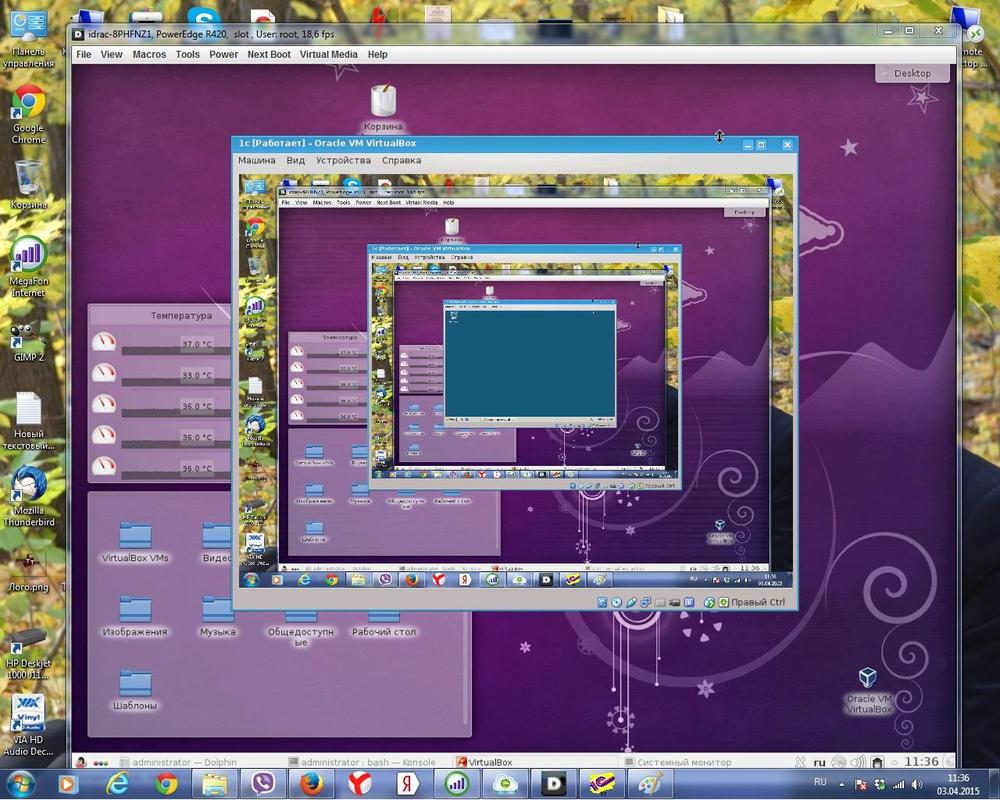The height and width of the screenshot is (800, 1000).
Task: Open the File menu in the iDRAC window
Action: click(84, 54)
